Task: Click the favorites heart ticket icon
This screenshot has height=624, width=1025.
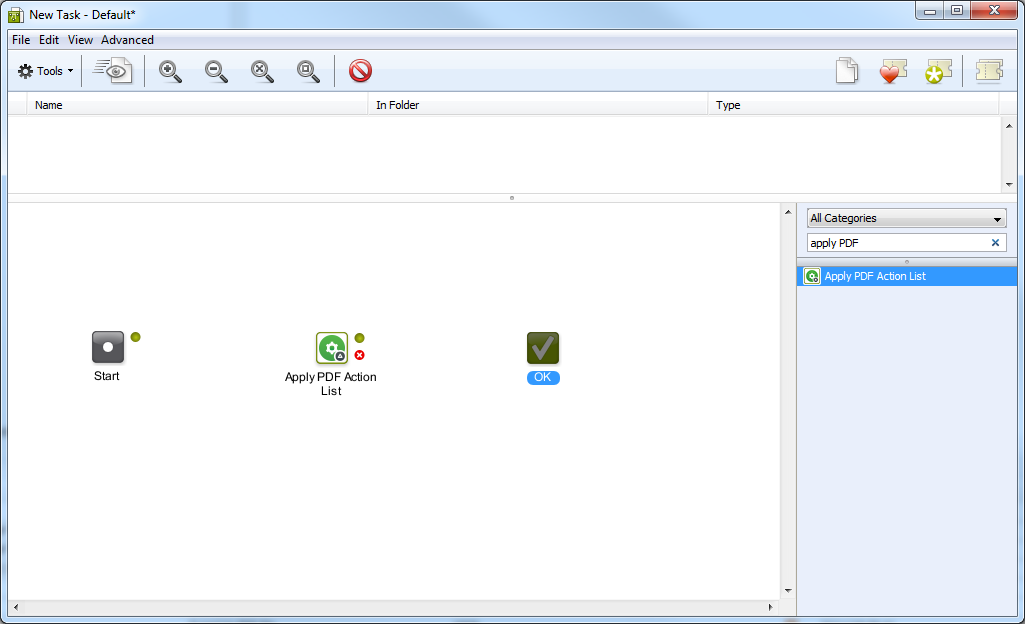Action: tap(893, 71)
